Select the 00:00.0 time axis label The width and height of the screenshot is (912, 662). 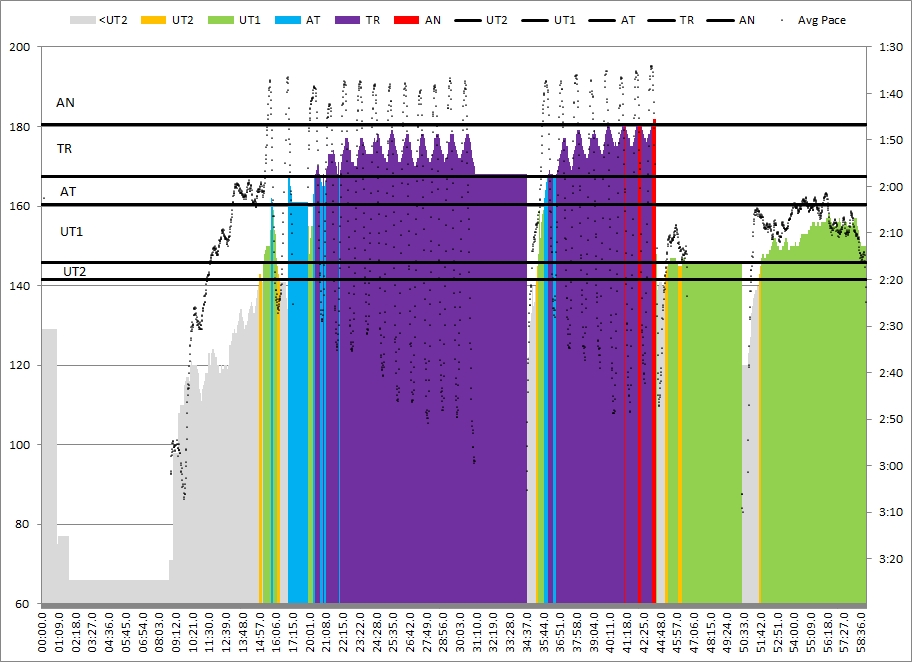42,632
